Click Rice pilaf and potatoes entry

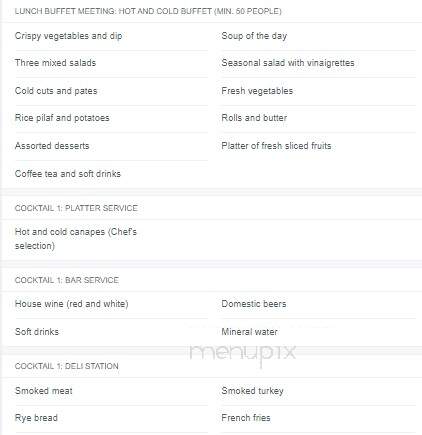pyautogui.click(x=62, y=118)
